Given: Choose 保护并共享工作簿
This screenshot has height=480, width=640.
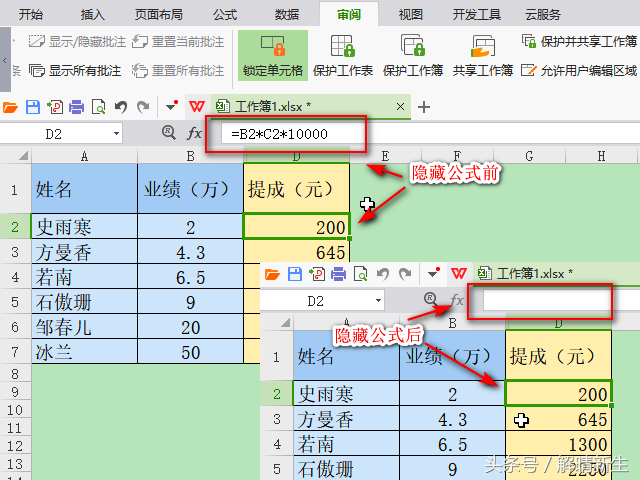Looking at the screenshot, I should (x=579, y=41).
